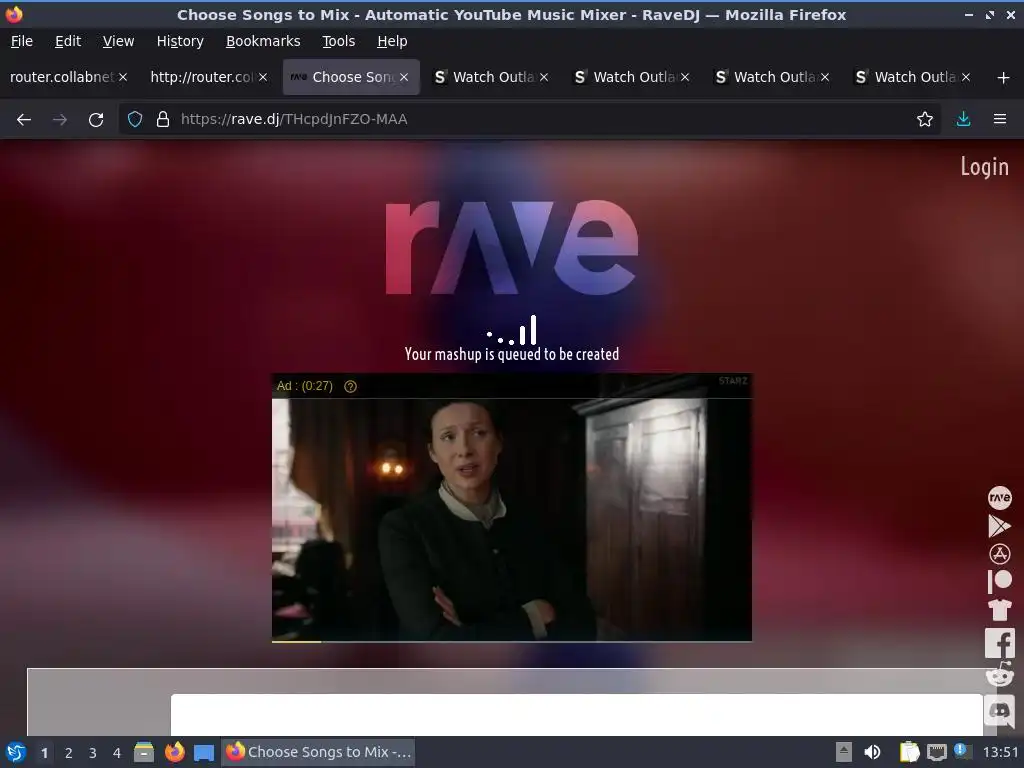
Task: Click the browser back arrow
Action: 24,120
